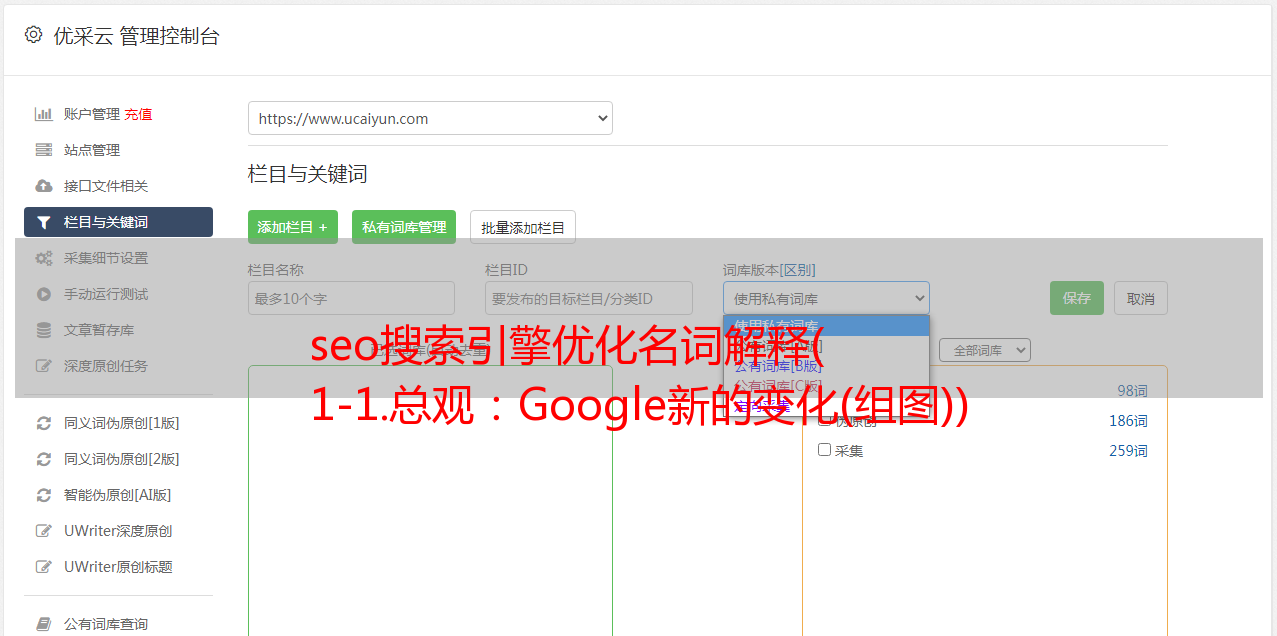This screenshot has width=1277, height=636.
Task: Click the 文章暂存库 database icon
Action: tap(43, 330)
